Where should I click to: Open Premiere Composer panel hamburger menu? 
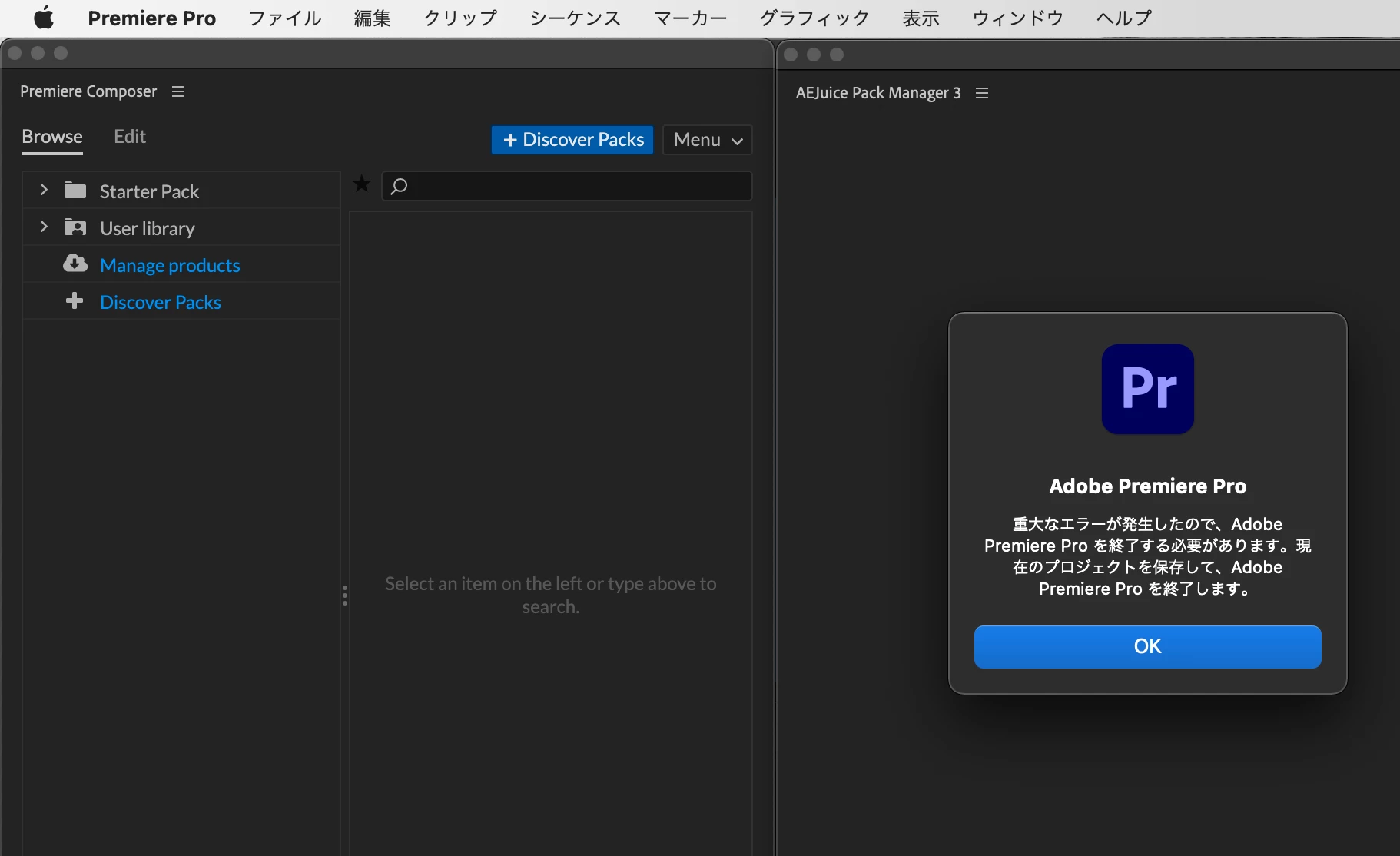click(178, 91)
